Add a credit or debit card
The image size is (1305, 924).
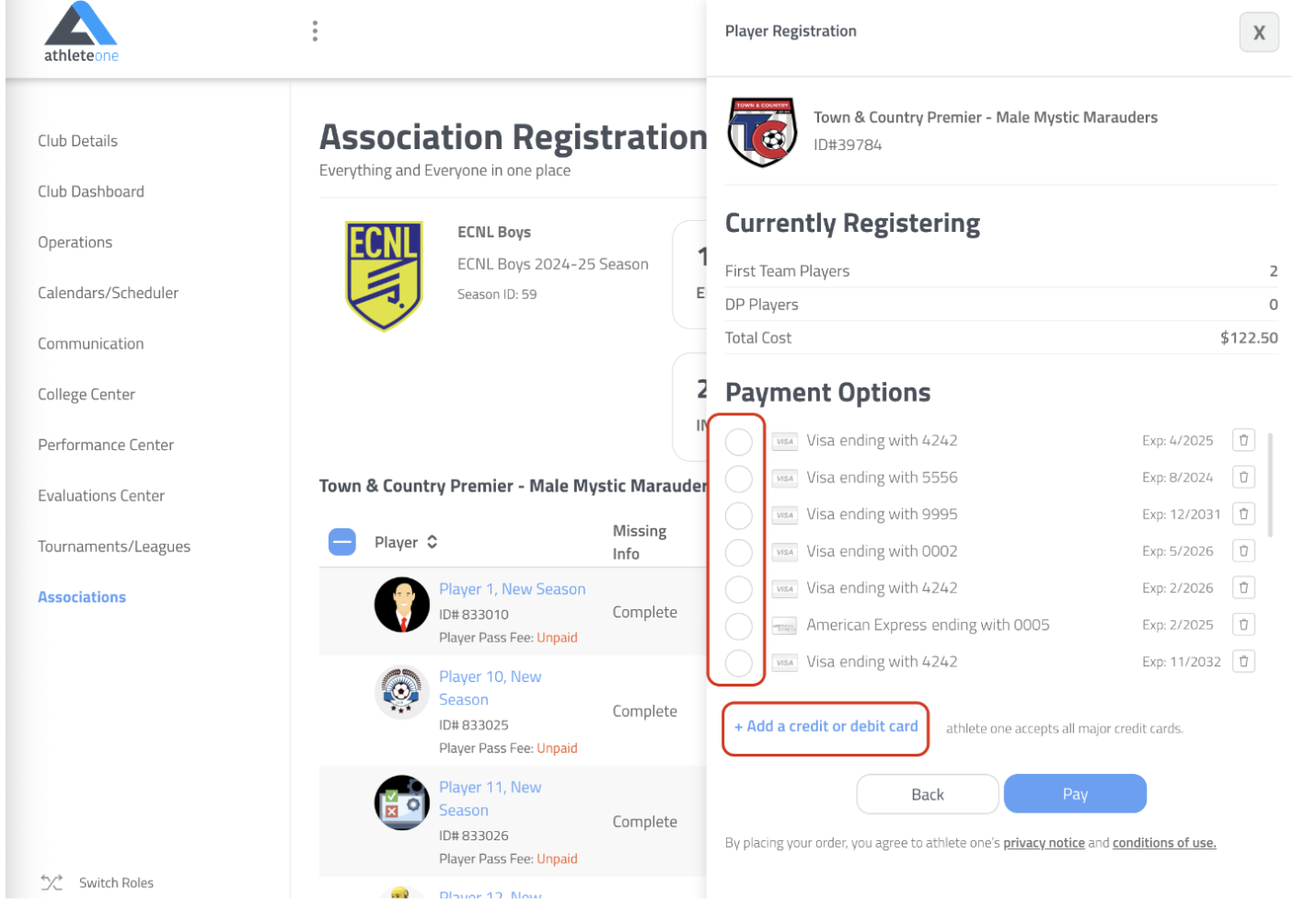point(826,727)
